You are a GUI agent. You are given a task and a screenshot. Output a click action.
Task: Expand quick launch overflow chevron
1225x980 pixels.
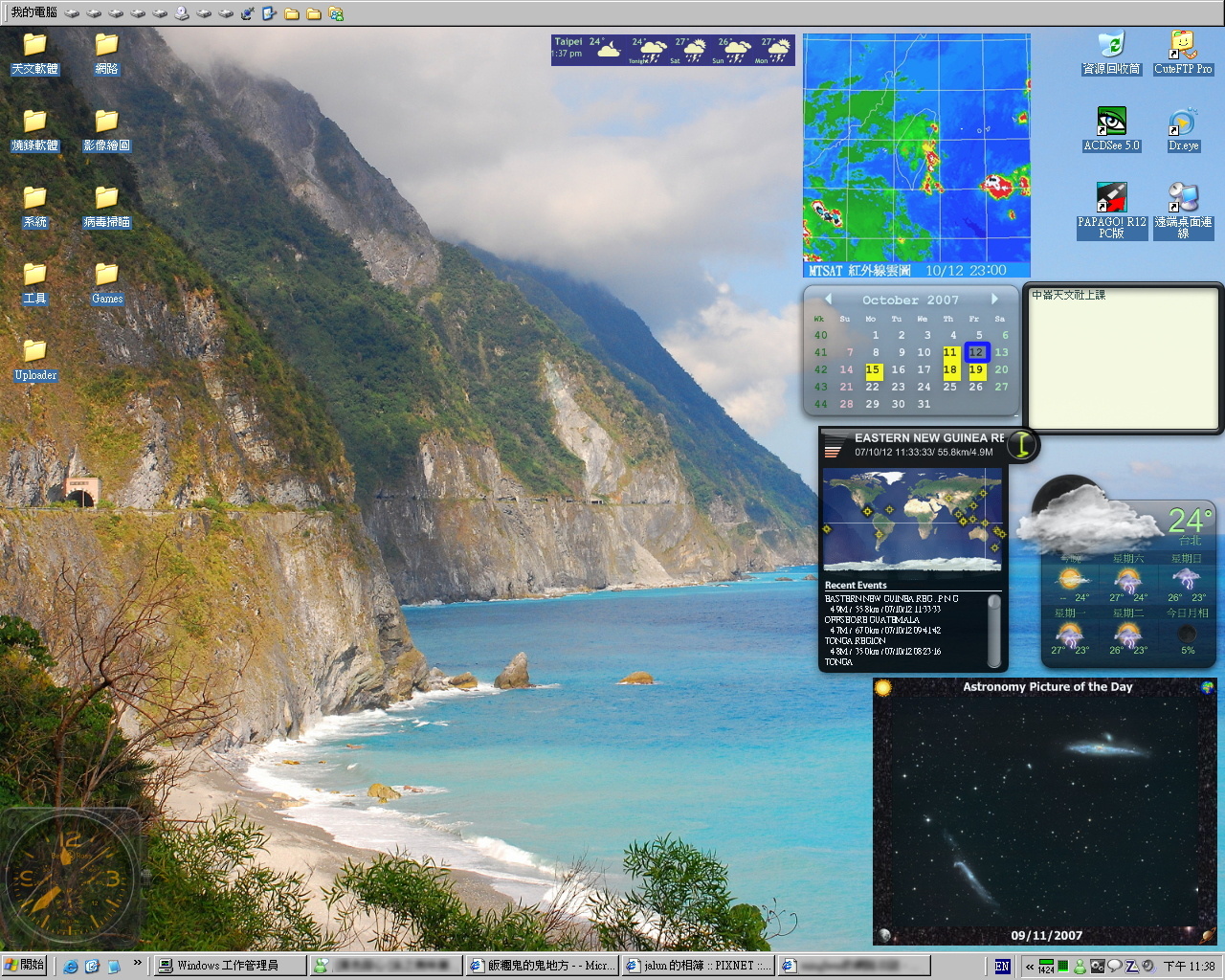tap(138, 963)
